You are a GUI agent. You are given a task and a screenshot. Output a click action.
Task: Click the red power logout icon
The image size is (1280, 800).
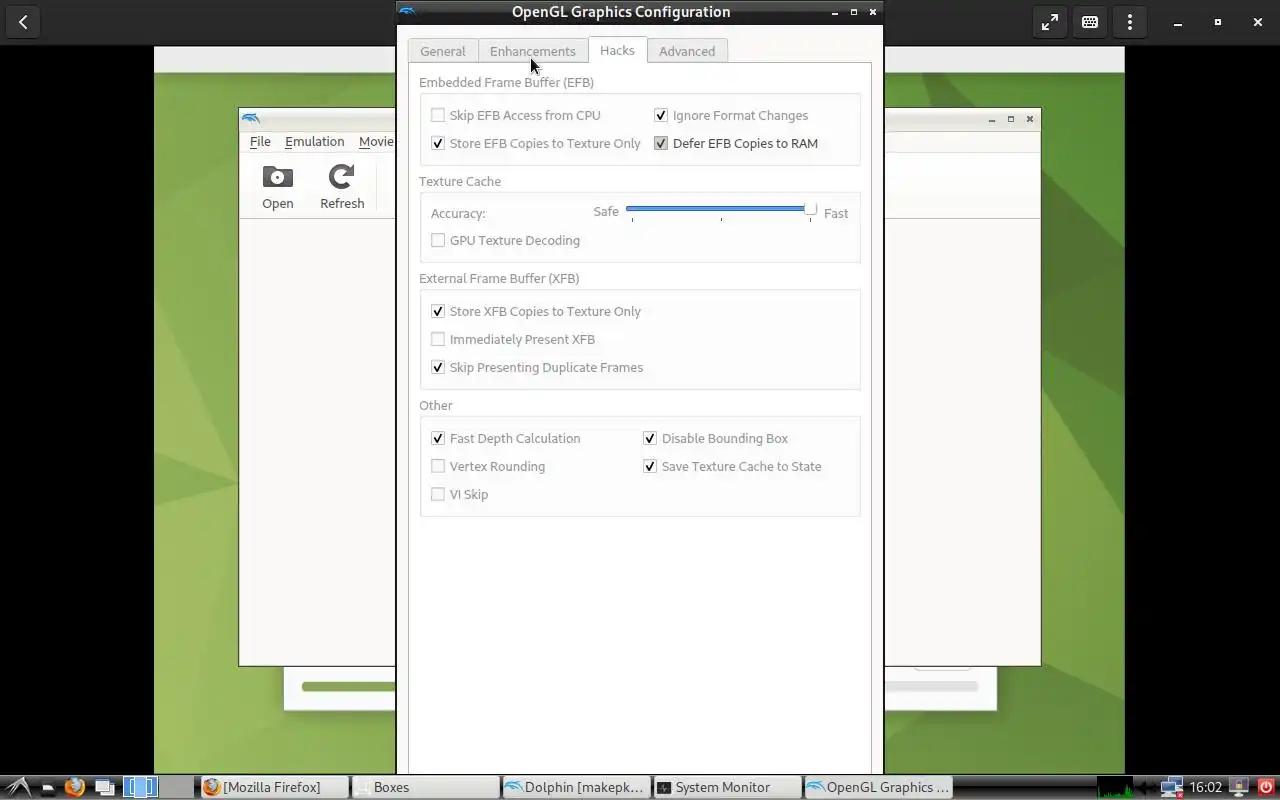(1266, 787)
